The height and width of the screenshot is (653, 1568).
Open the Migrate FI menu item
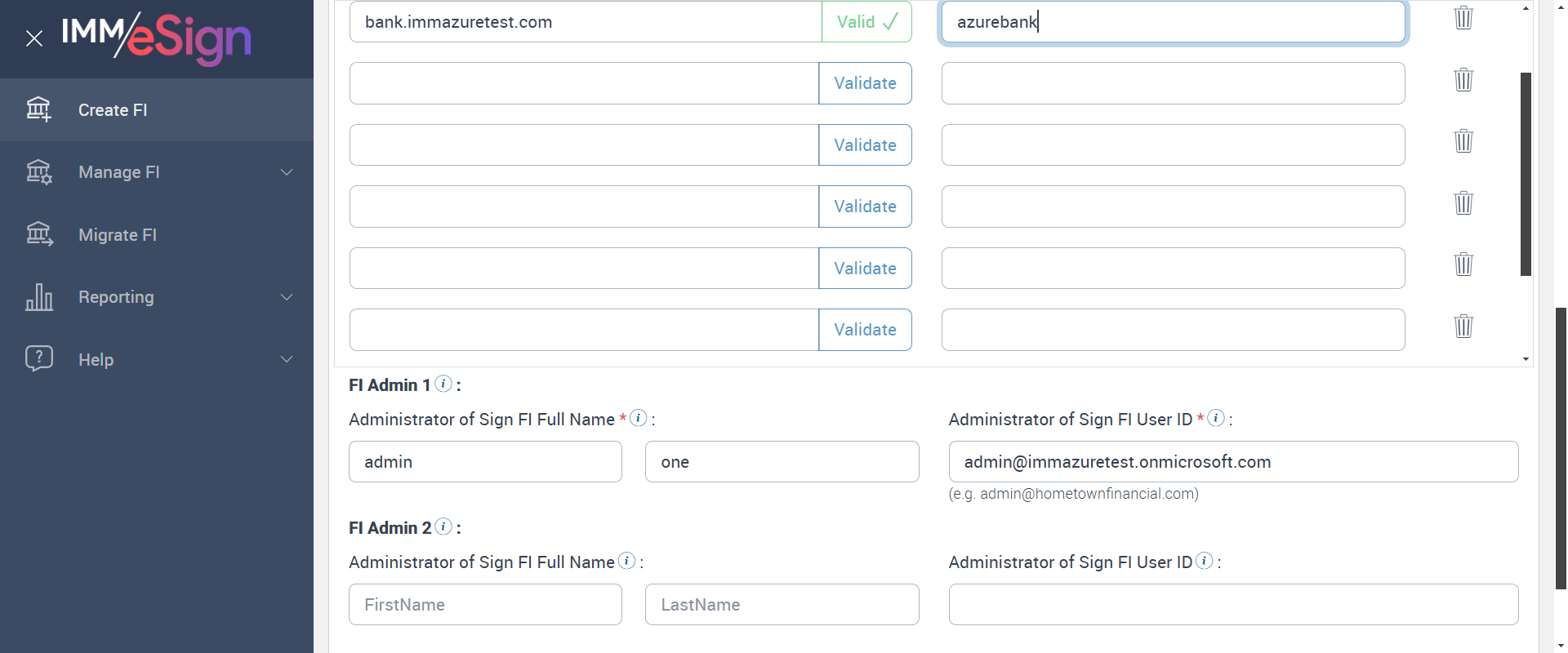[x=118, y=235]
